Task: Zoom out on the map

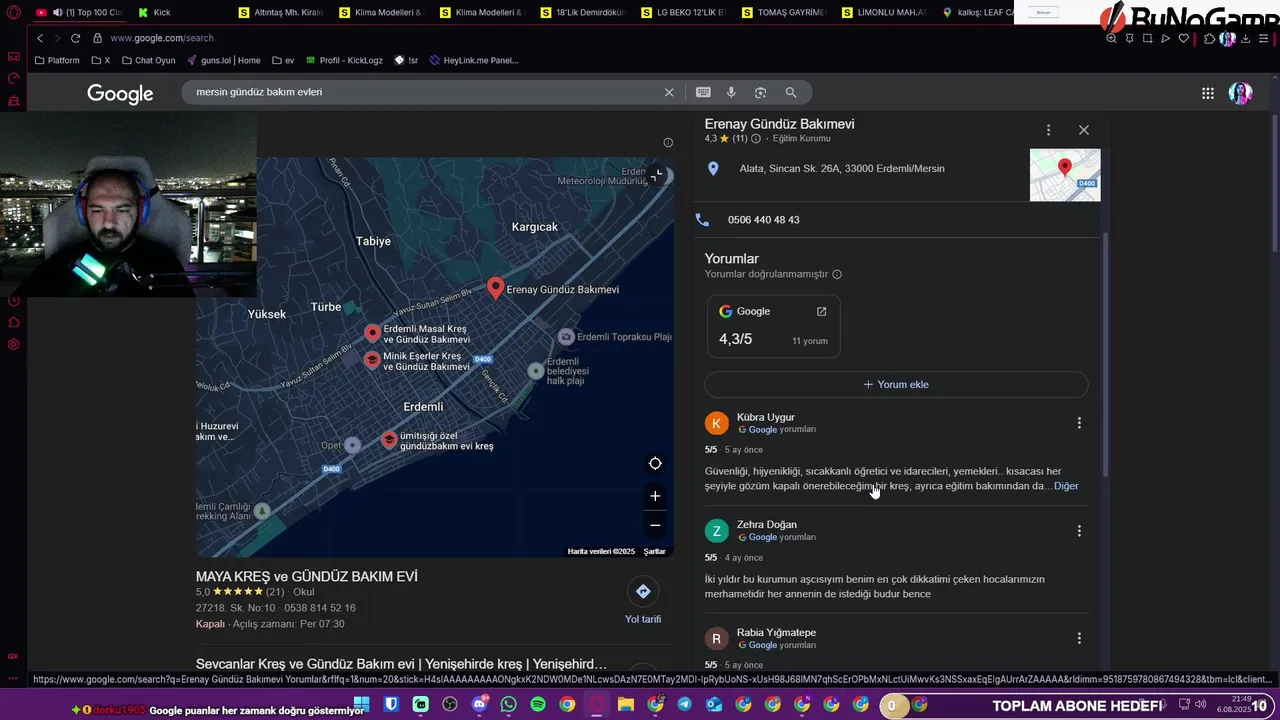Action: [x=655, y=525]
